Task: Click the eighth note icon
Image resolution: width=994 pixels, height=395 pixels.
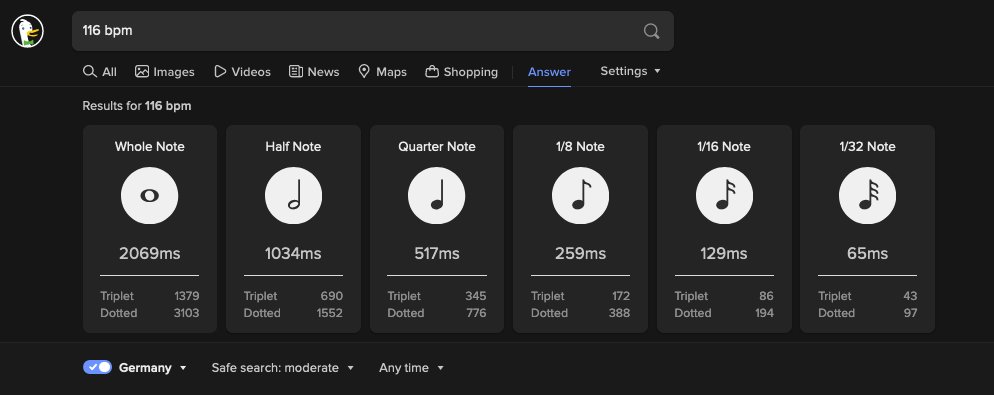Action: (581, 195)
